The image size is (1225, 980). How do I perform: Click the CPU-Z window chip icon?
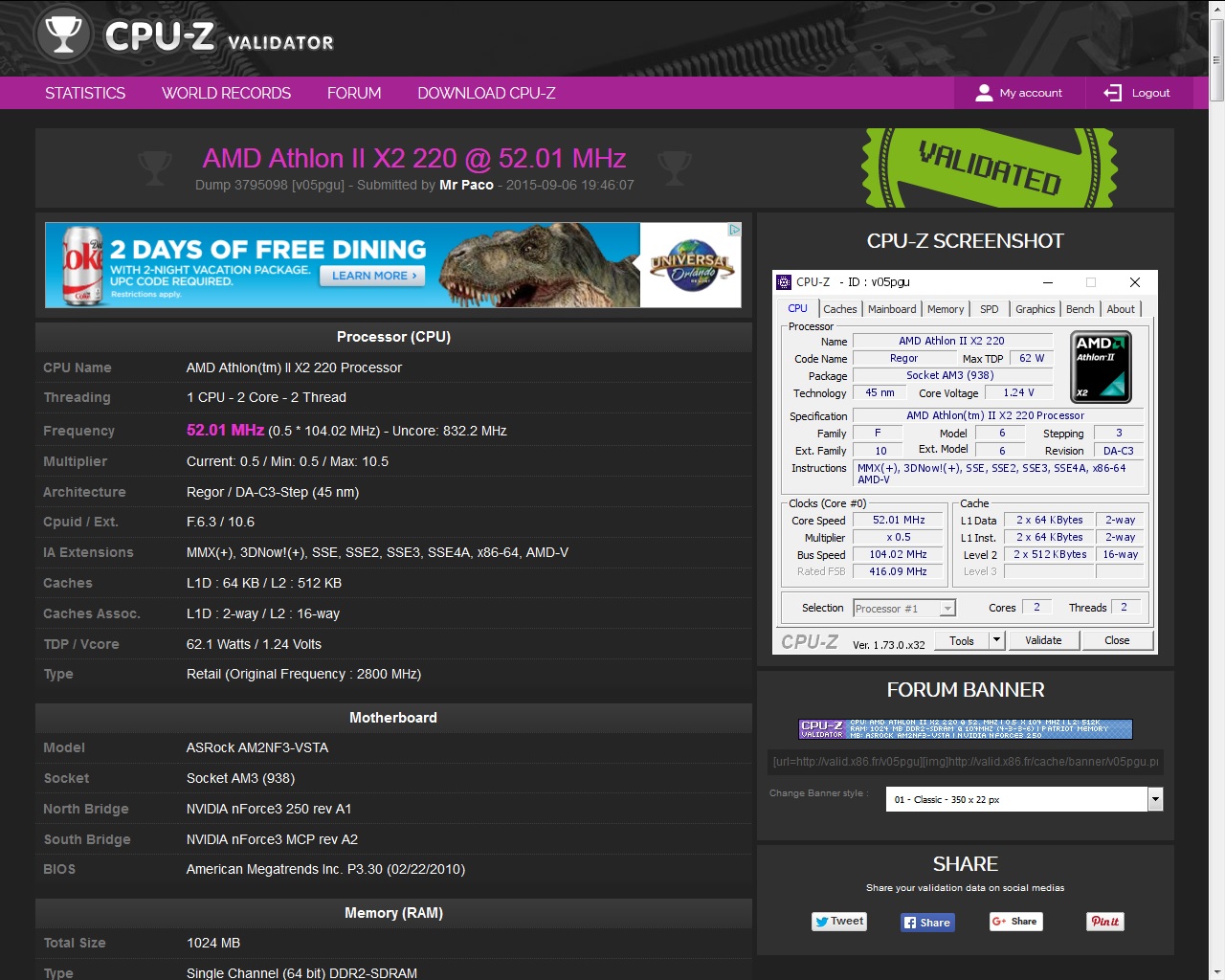click(784, 282)
